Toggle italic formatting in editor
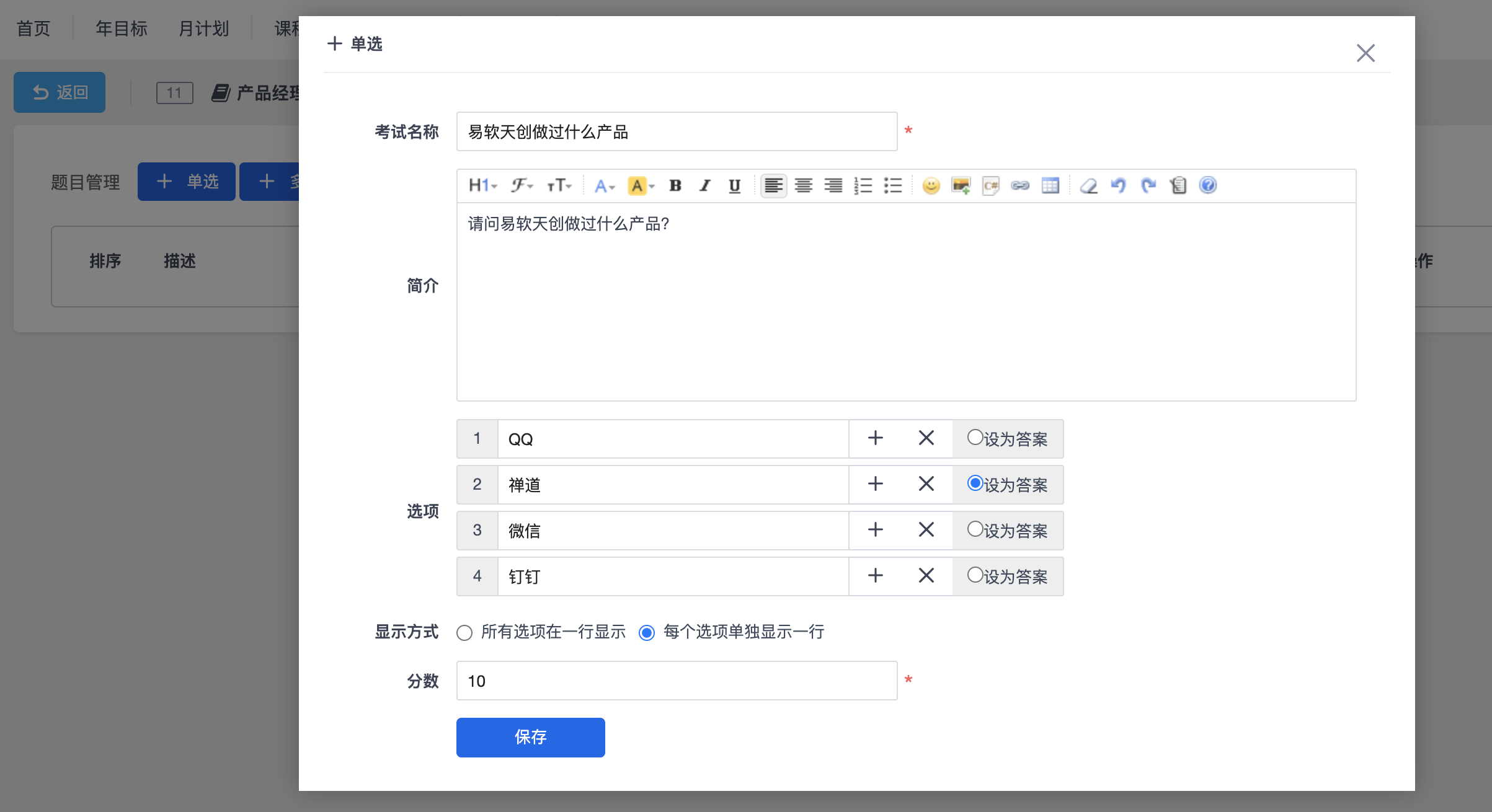Image resolution: width=1492 pixels, height=812 pixels. (x=705, y=185)
